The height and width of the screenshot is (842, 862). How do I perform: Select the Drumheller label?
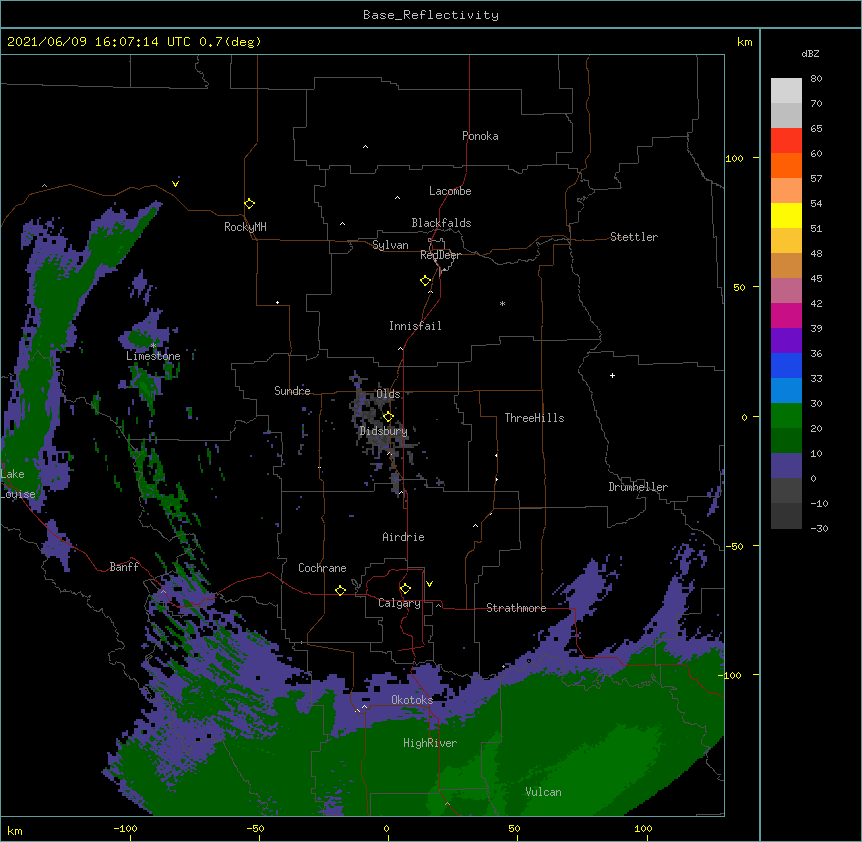[638, 487]
